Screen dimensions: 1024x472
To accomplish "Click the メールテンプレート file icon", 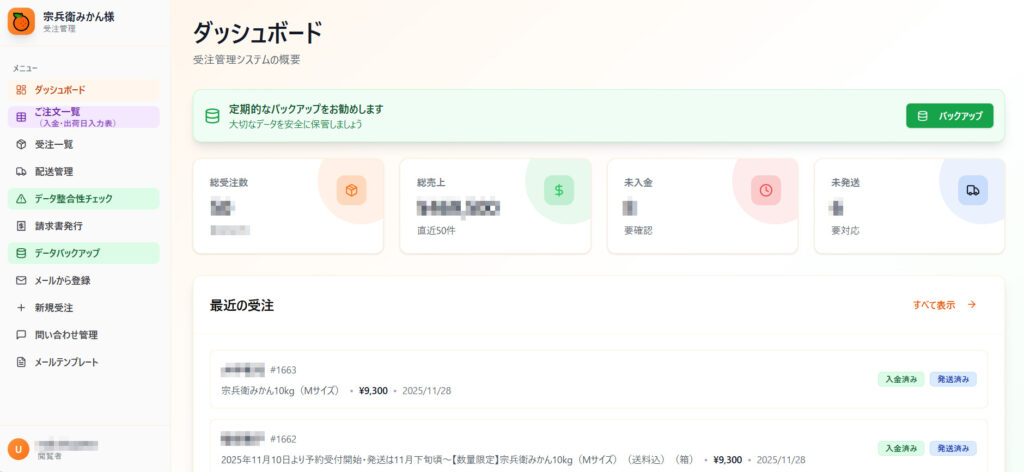I will (21, 362).
